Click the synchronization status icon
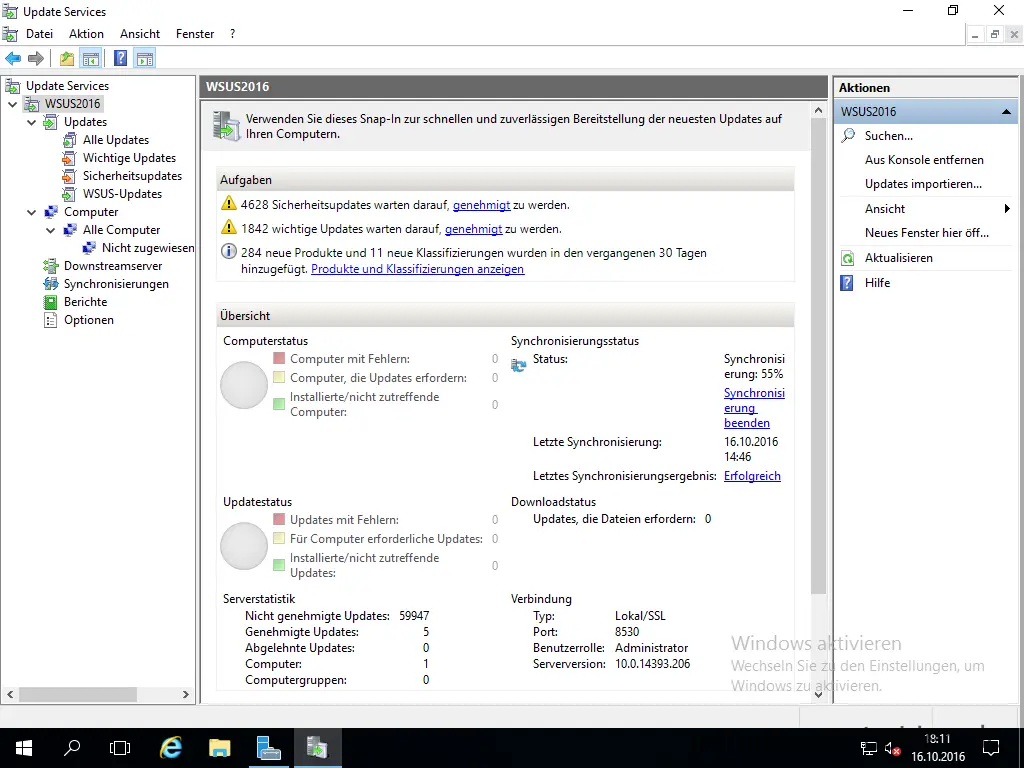The width and height of the screenshot is (1024, 768). coord(519,365)
